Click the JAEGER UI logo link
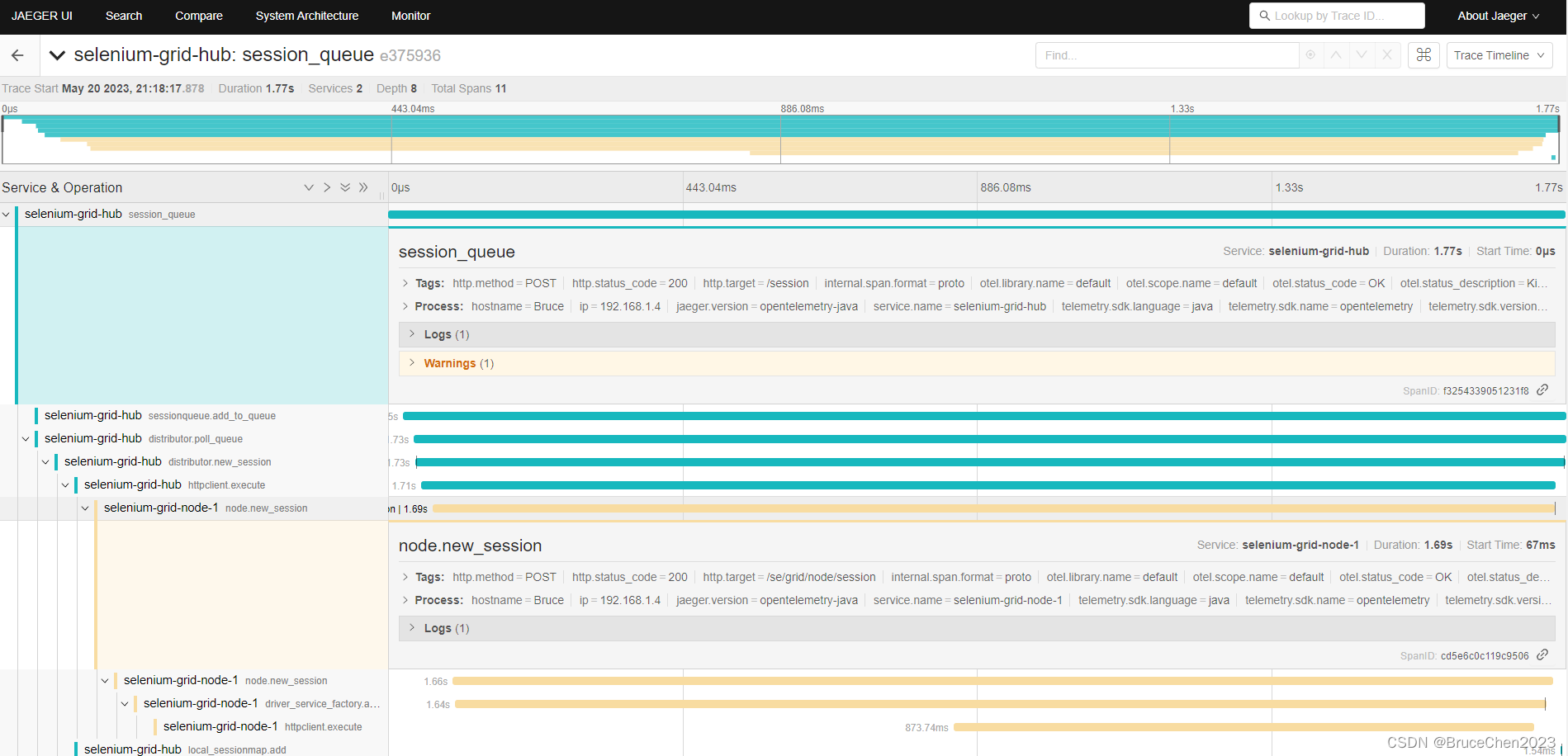 point(41,15)
